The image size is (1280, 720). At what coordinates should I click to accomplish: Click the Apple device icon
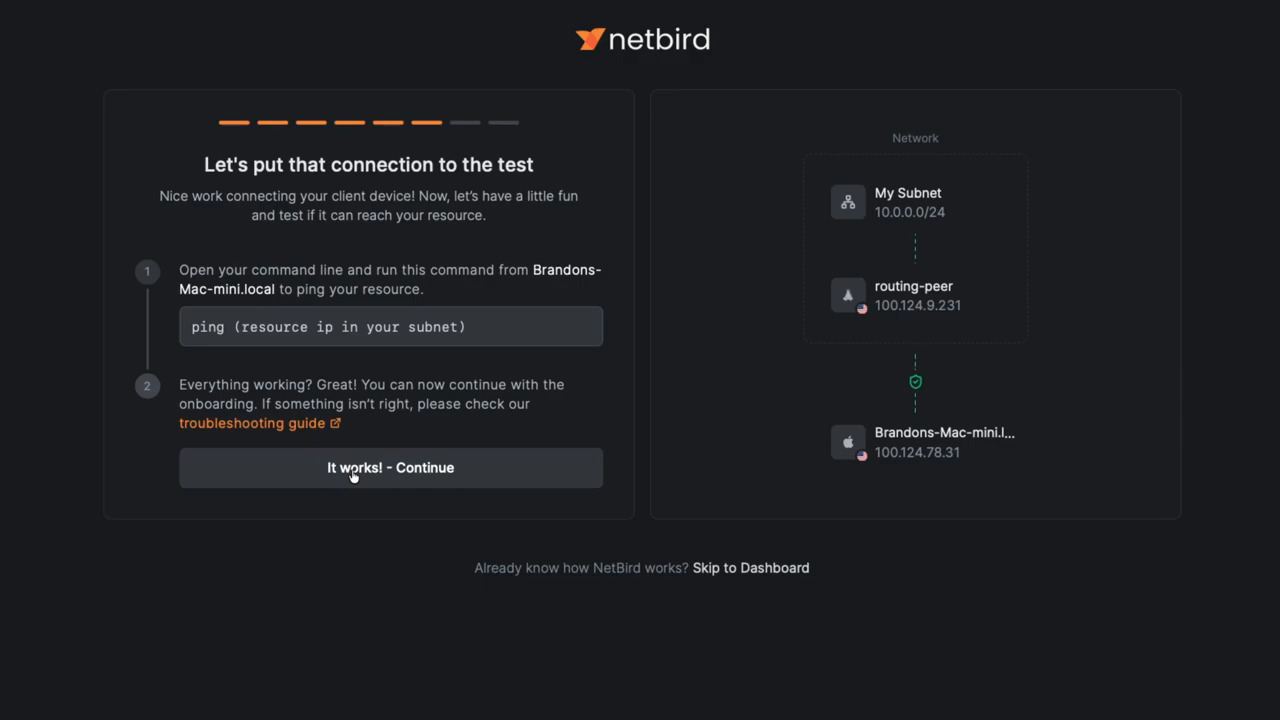(848, 442)
